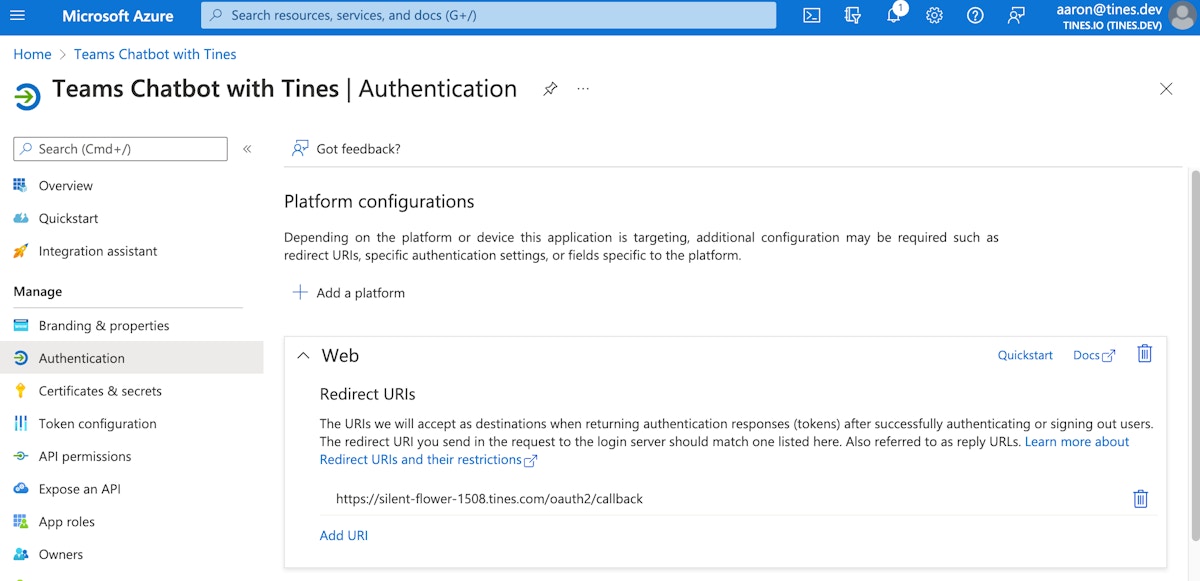Open the aaron@tines.dev account avatar
This screenshot has width=1200, height=581.
point(1183,15)
